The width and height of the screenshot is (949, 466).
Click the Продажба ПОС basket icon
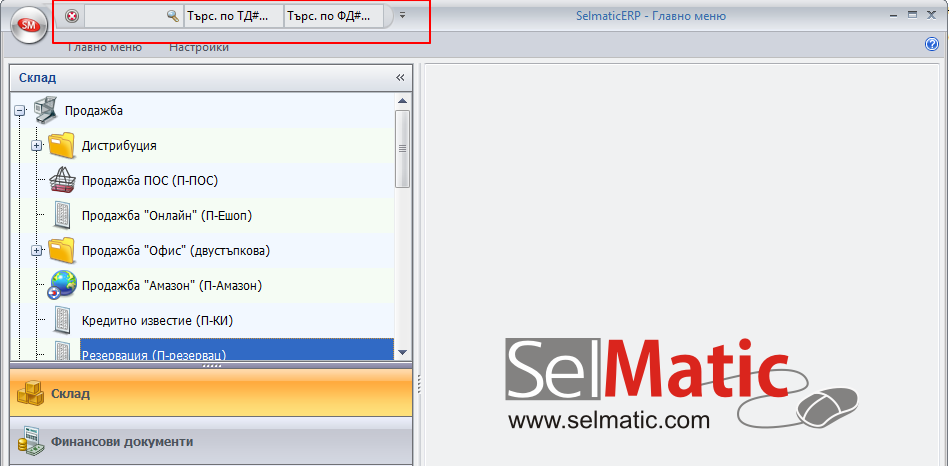(x=62, y=180)
